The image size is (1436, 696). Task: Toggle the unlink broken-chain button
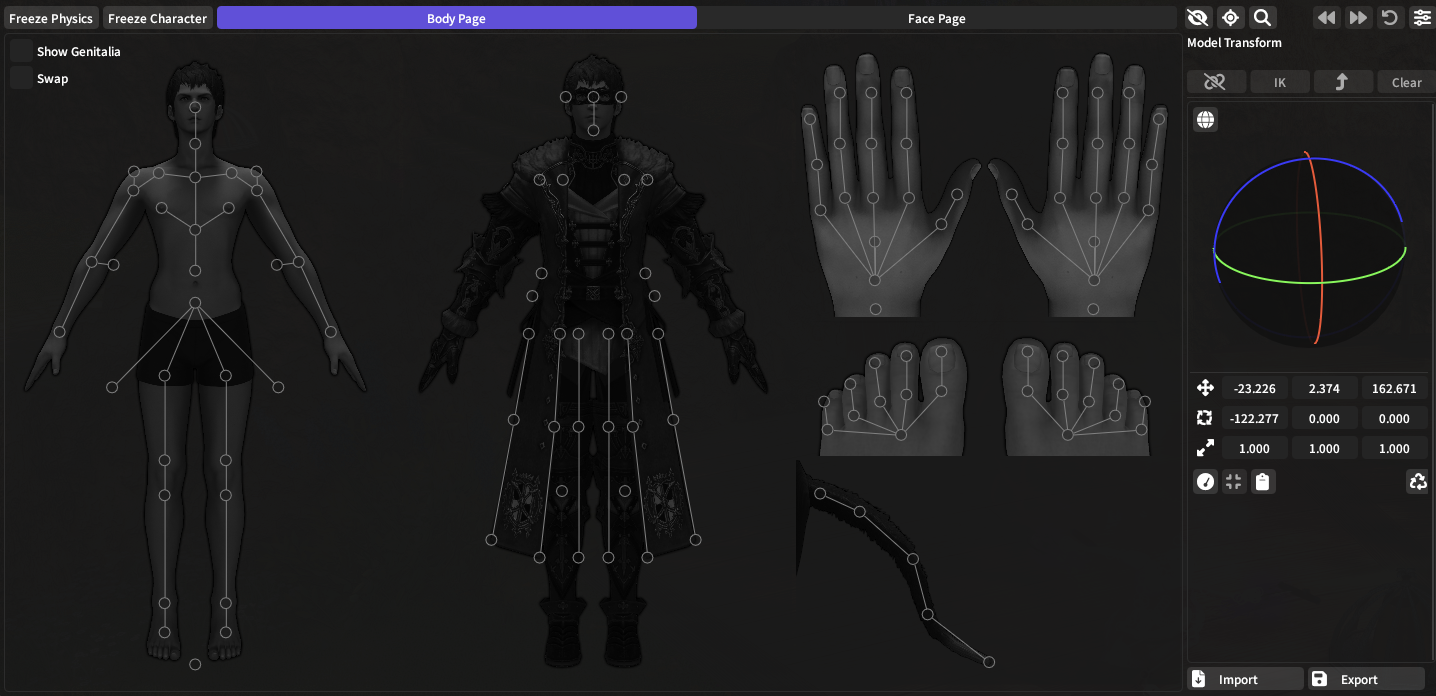1216,82
